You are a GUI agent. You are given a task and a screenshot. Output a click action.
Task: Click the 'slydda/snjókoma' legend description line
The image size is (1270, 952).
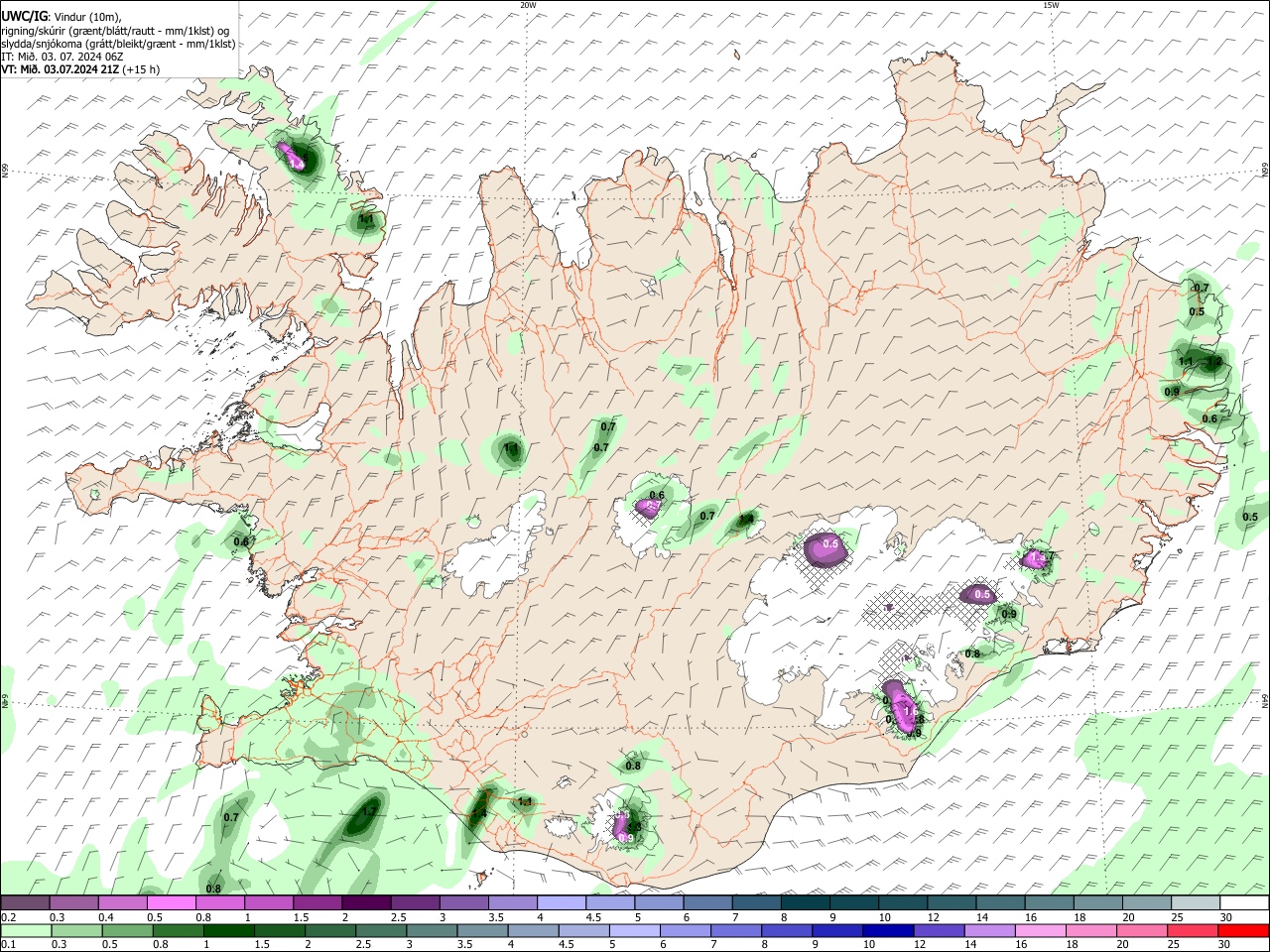click(118, 44)
